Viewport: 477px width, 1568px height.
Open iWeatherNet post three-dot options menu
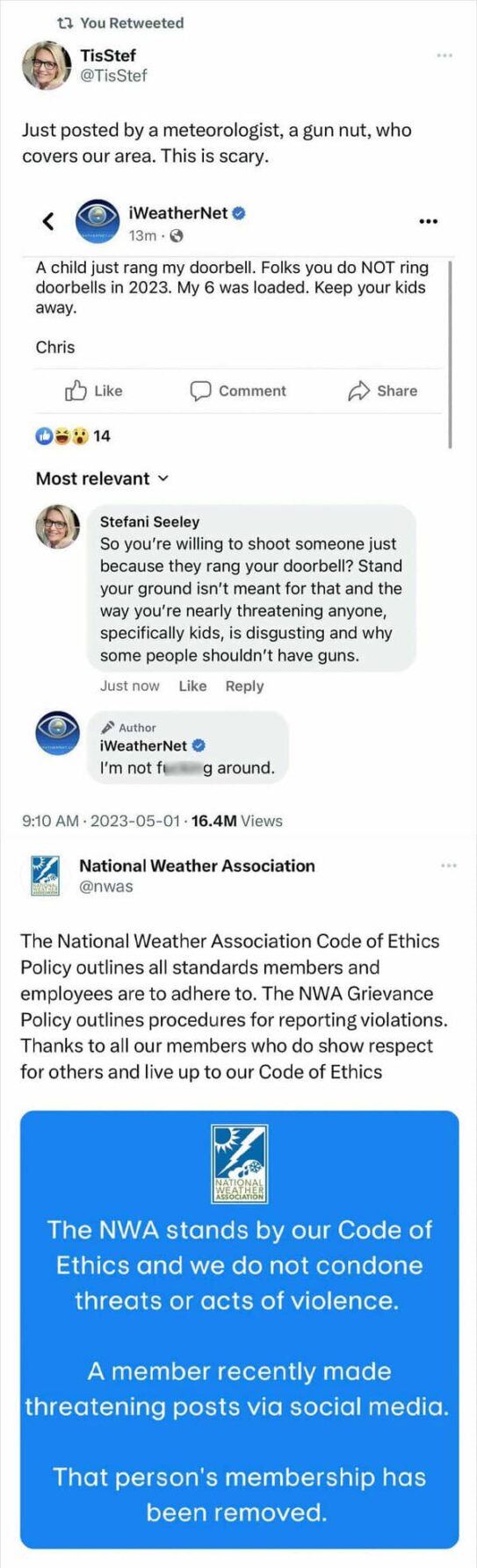(x=428, y=221)
